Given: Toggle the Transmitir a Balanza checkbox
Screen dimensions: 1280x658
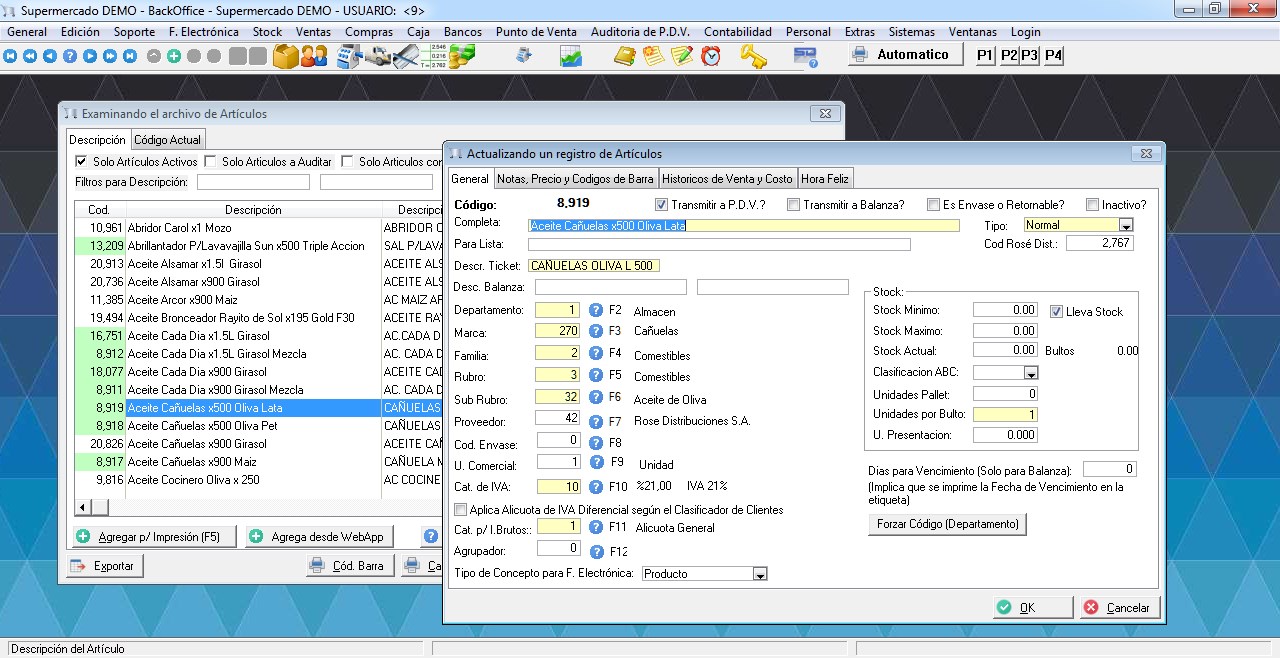Looking at the screenshot, I should click(x=793, y=205).
